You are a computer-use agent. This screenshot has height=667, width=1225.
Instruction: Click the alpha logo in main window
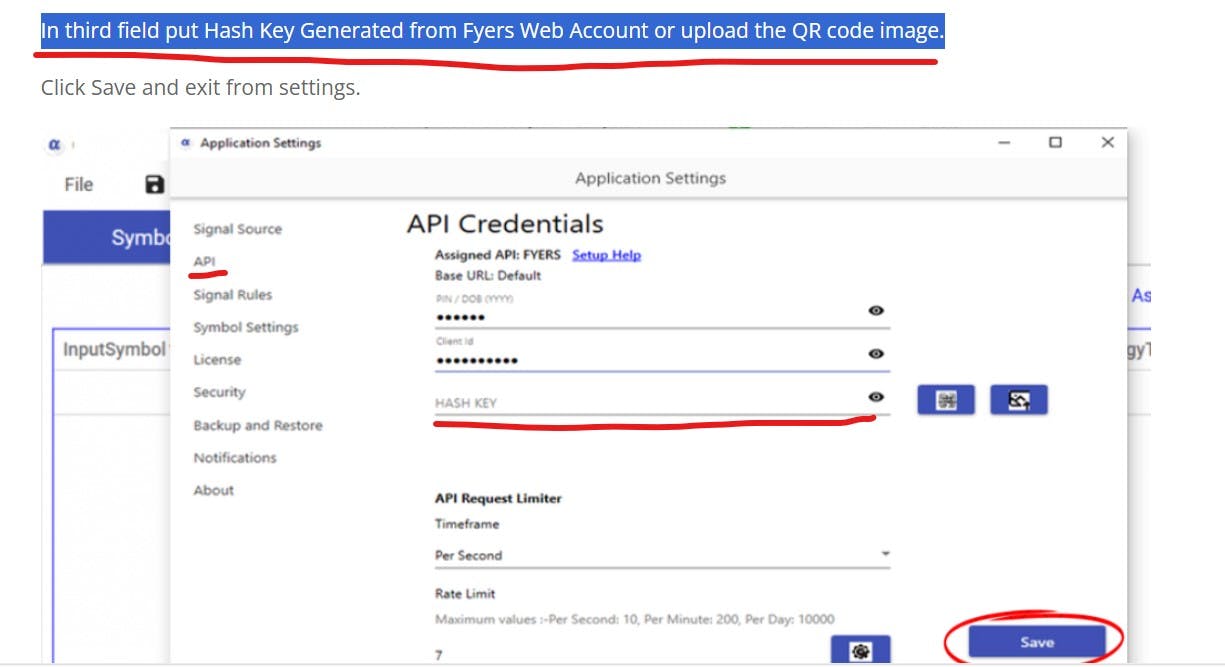point(55,145)
